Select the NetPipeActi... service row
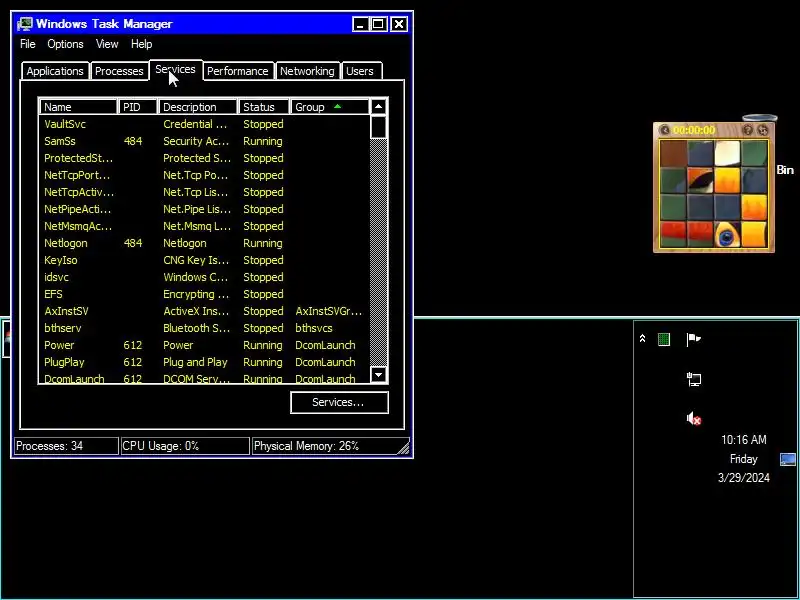The height and width of the screenshot is (600, 800). 204,209
